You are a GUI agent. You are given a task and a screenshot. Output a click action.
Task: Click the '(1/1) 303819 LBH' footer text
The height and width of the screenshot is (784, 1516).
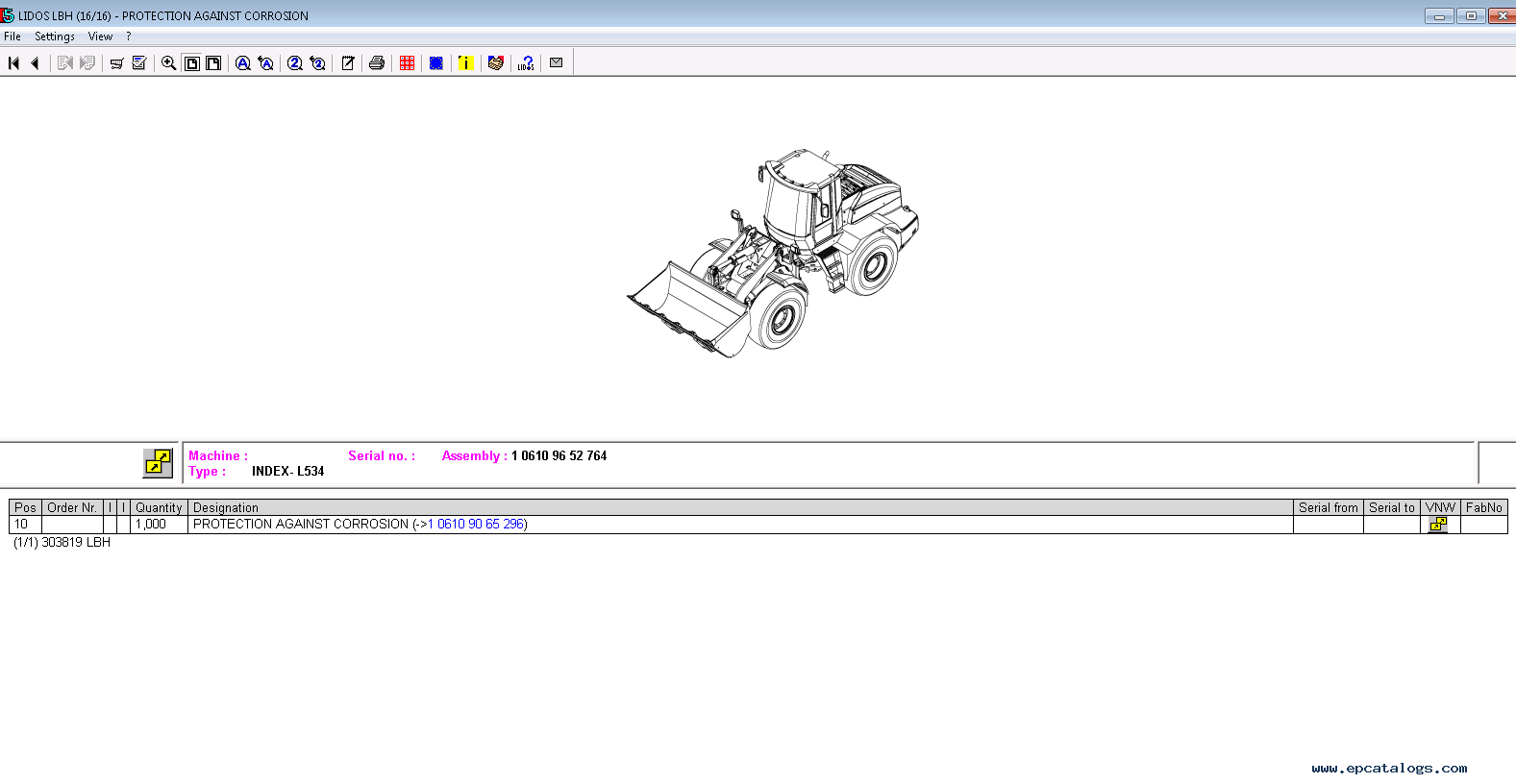tap(62, 543)
